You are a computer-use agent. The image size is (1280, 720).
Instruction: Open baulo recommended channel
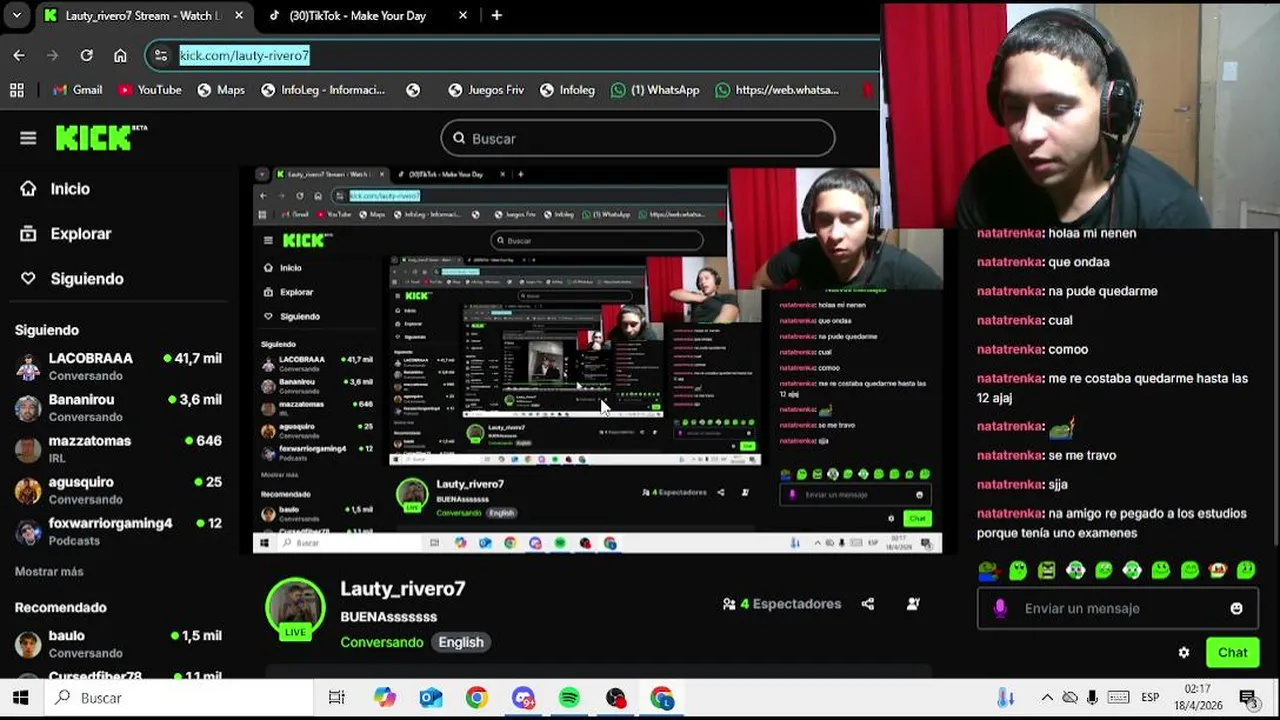click(x=118, y=643)
